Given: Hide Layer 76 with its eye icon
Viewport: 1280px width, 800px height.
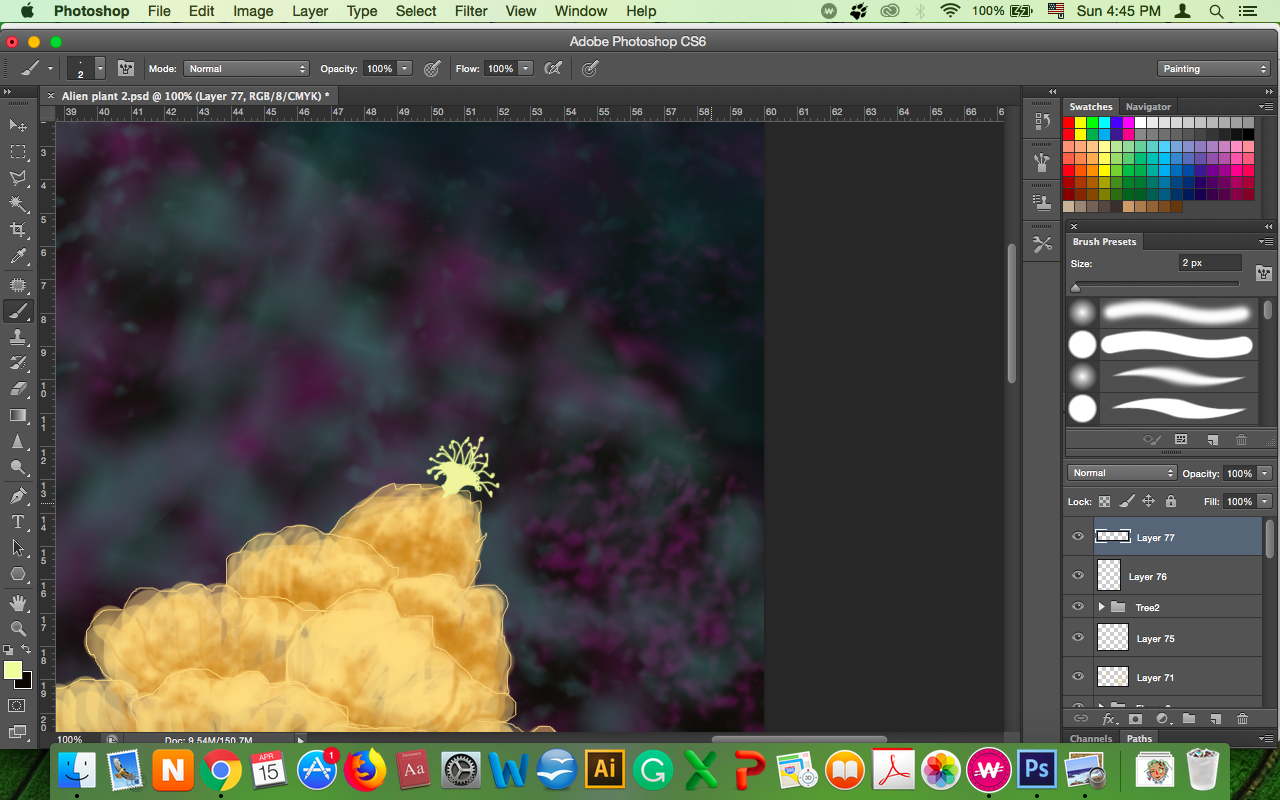Looking at the screenshot, I should [1078, 576].
